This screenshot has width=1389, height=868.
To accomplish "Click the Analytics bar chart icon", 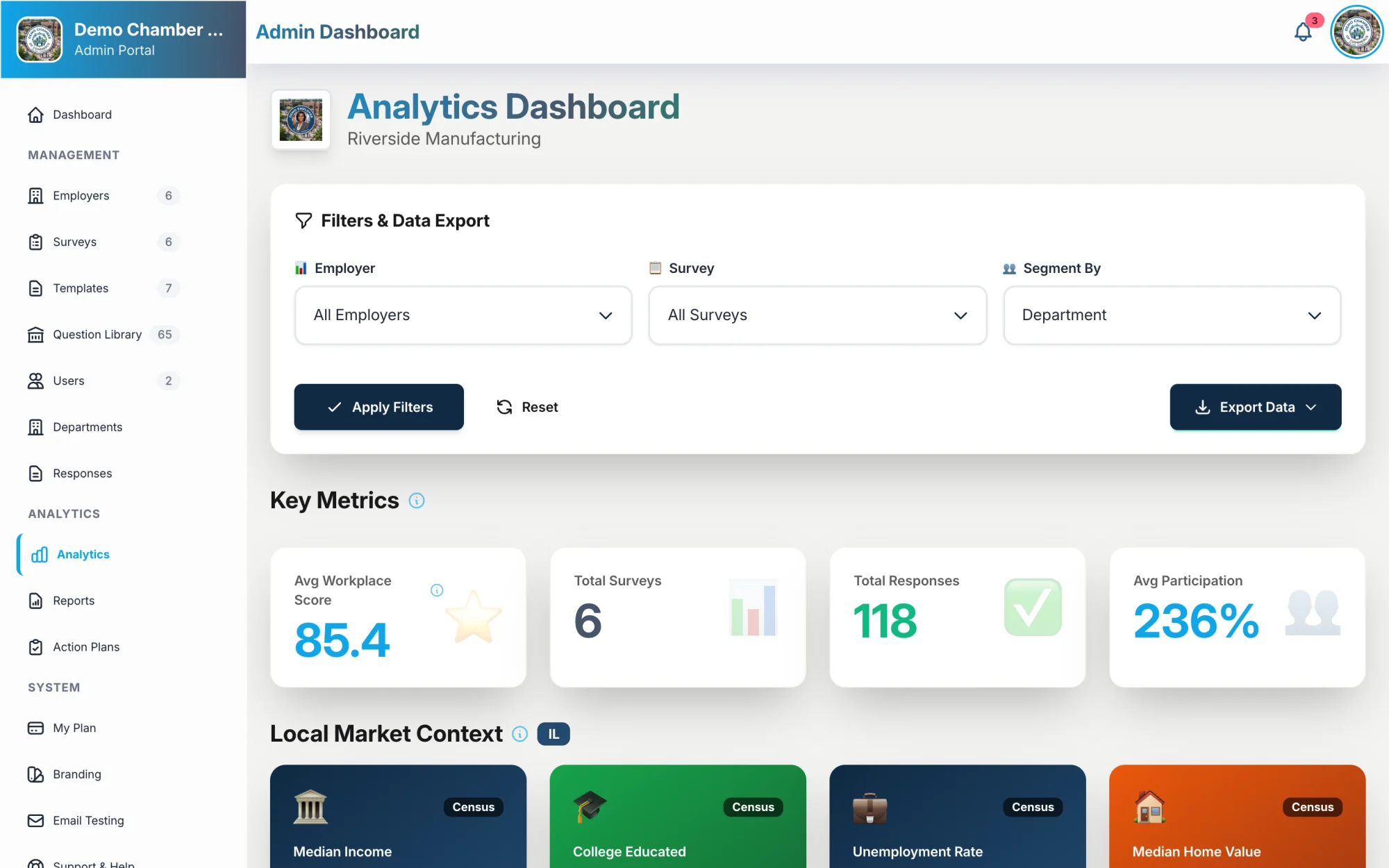I will point(40,554).
